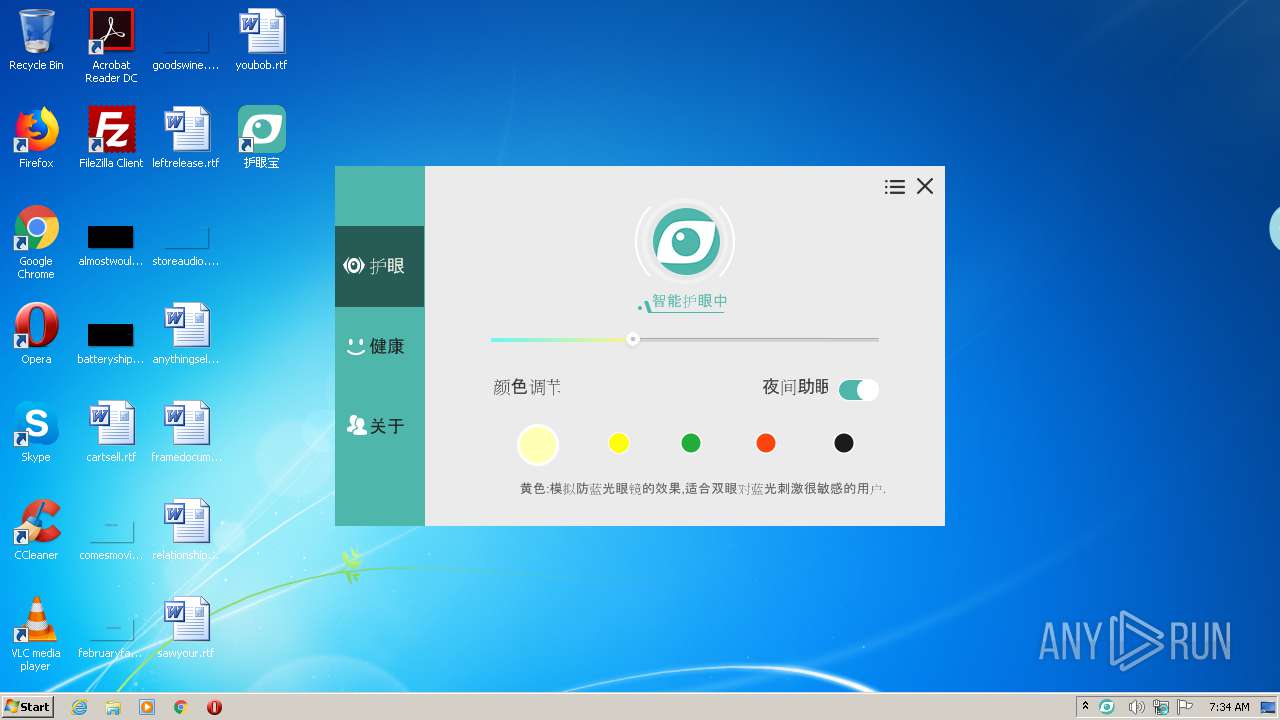The width and height of the screenshot is (1280, 720).
Task: Open the almostwoul... desktop file
Action: (x=111, y=246)
